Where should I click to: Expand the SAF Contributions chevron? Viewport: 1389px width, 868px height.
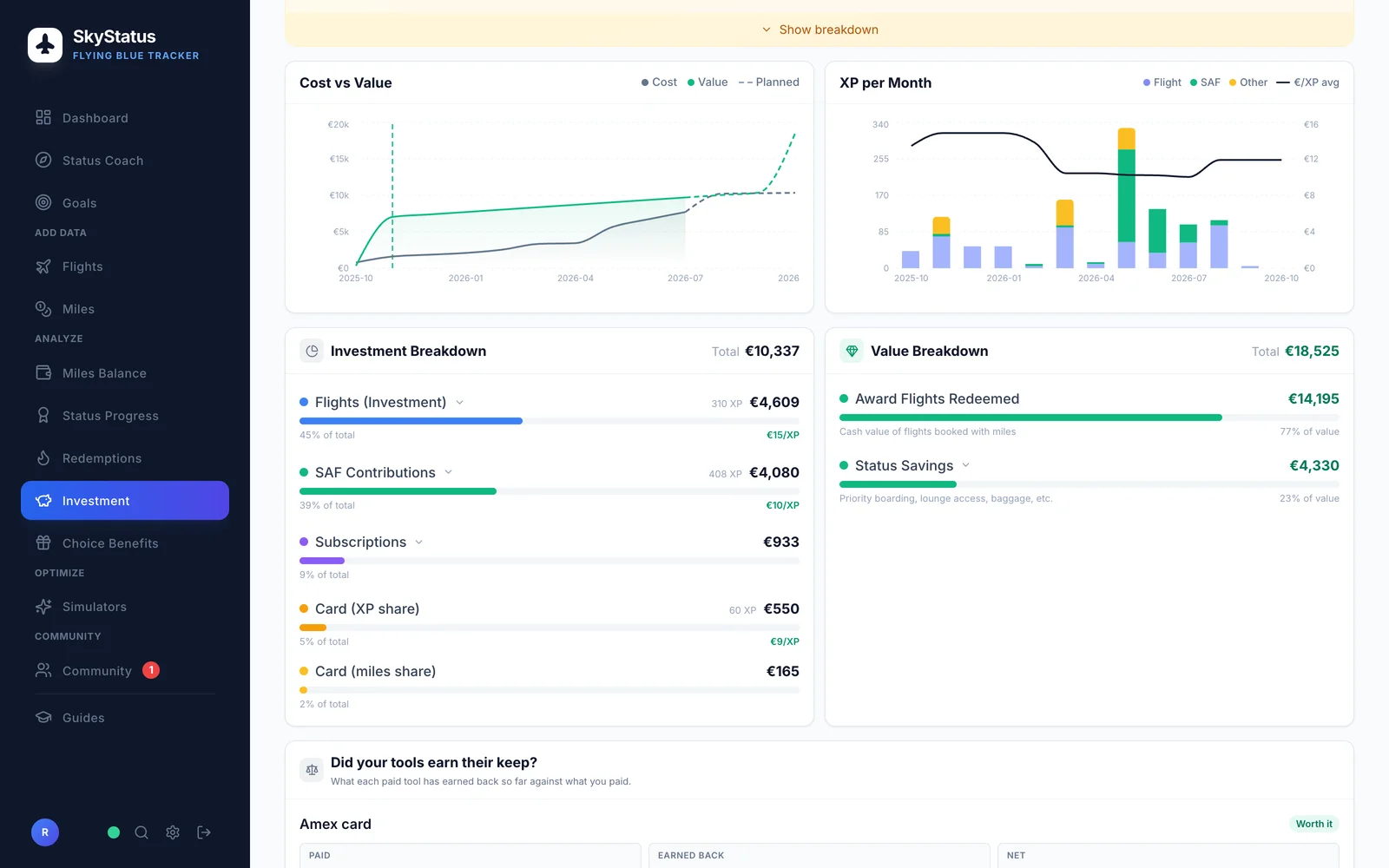tap(449, 472)
